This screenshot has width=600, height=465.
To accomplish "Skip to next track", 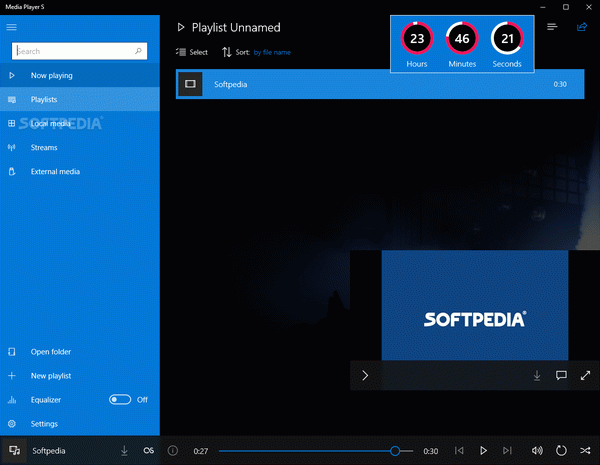I will point(507,450).
